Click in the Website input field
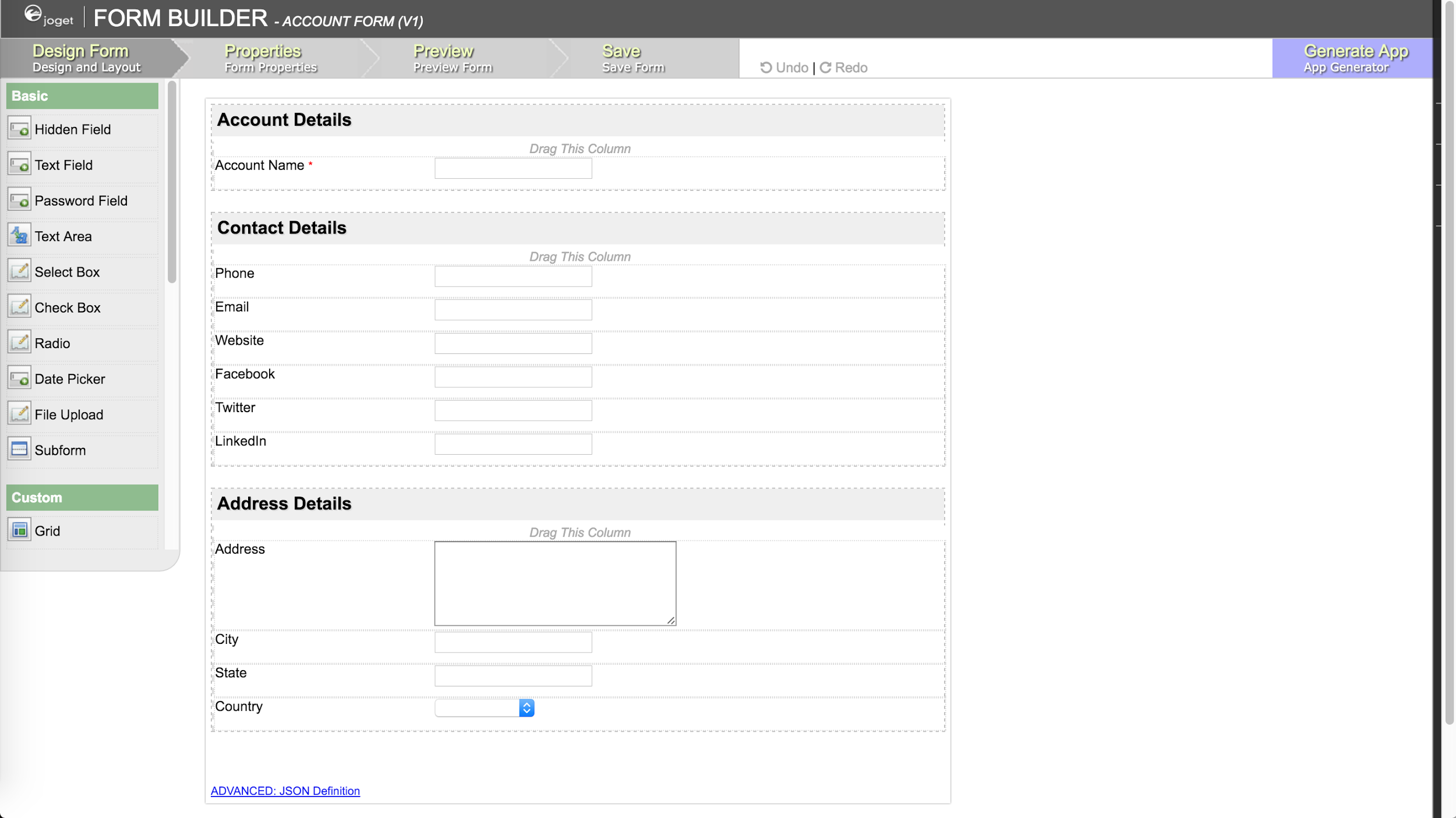The height and width of the screenshot is (818, 1456). (513, 344)
